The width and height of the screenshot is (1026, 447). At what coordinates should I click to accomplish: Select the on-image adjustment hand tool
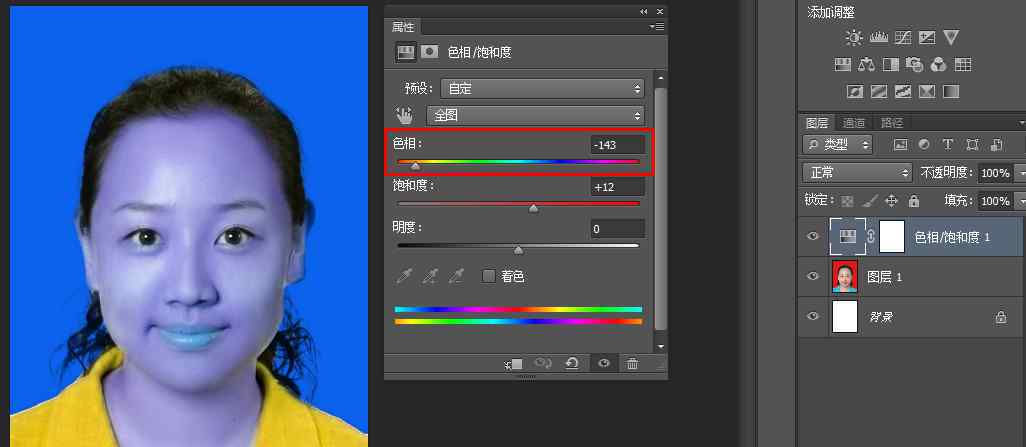pos(406,116)
